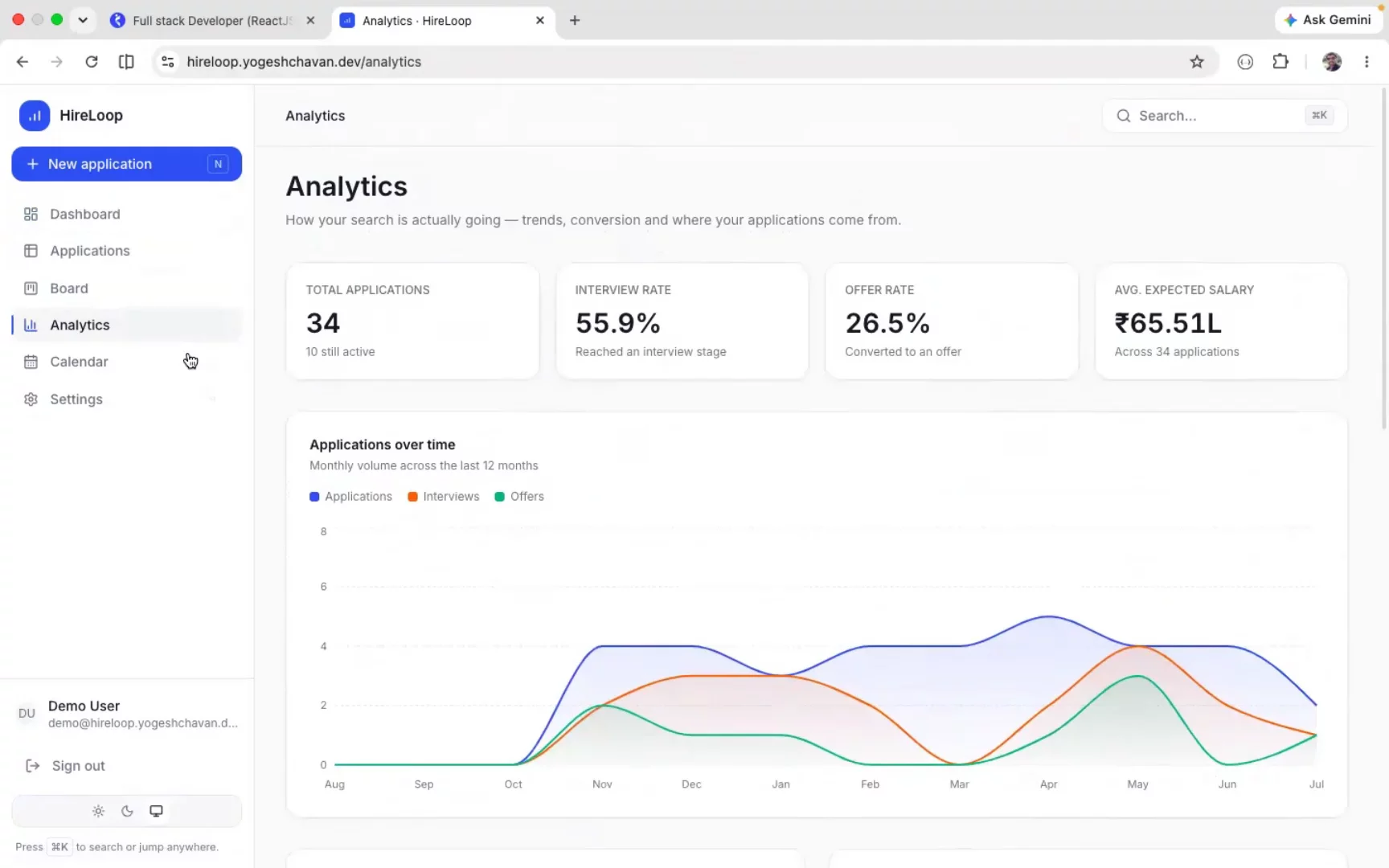Image resolution: width=1389 pixels, height=868 pixels.
Task: Close the Analytics HireLoop tab
Action: tap(540, 20)
